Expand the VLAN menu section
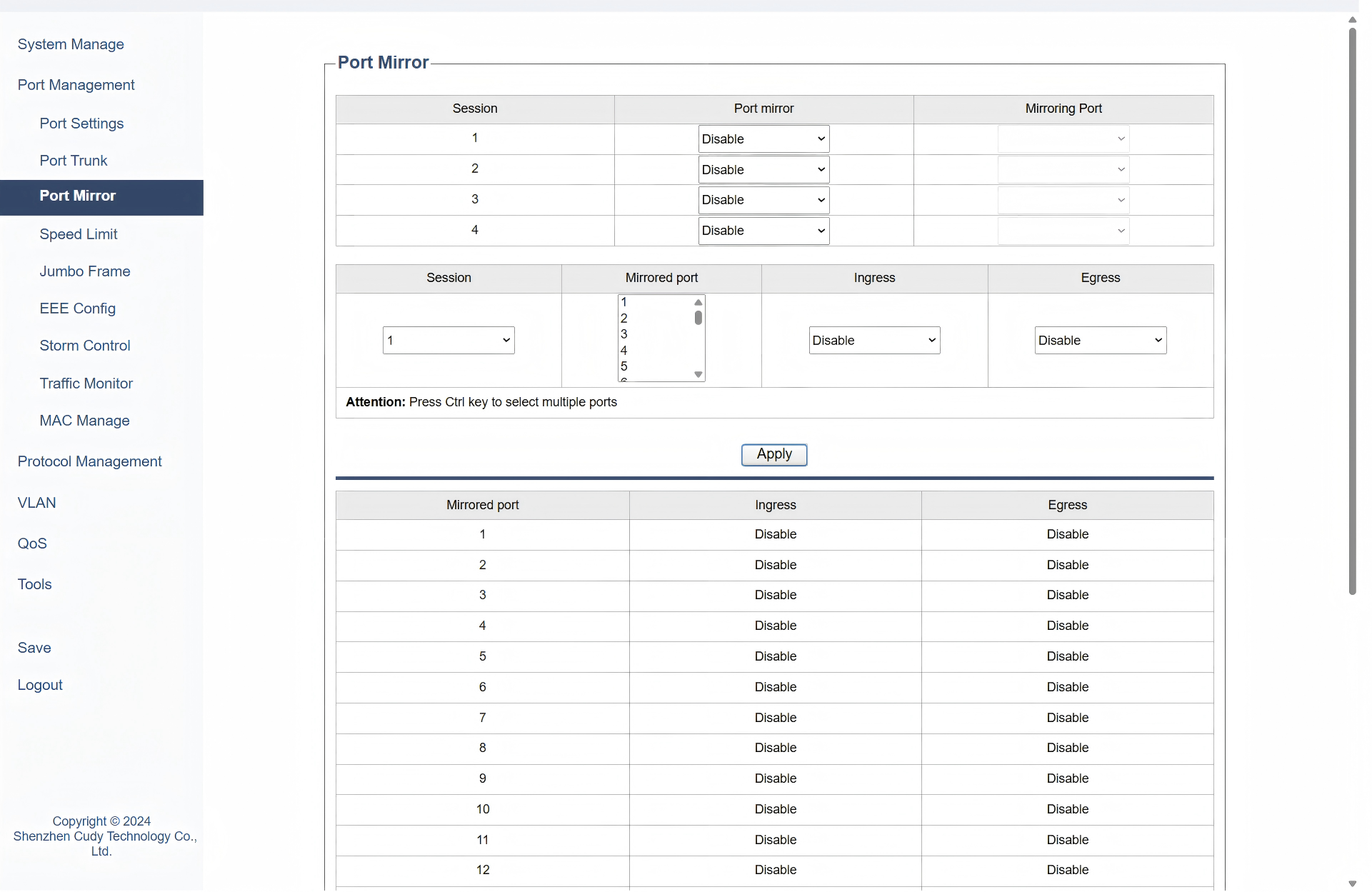The height and width of the screenshot is (892, 1372). 37,503
